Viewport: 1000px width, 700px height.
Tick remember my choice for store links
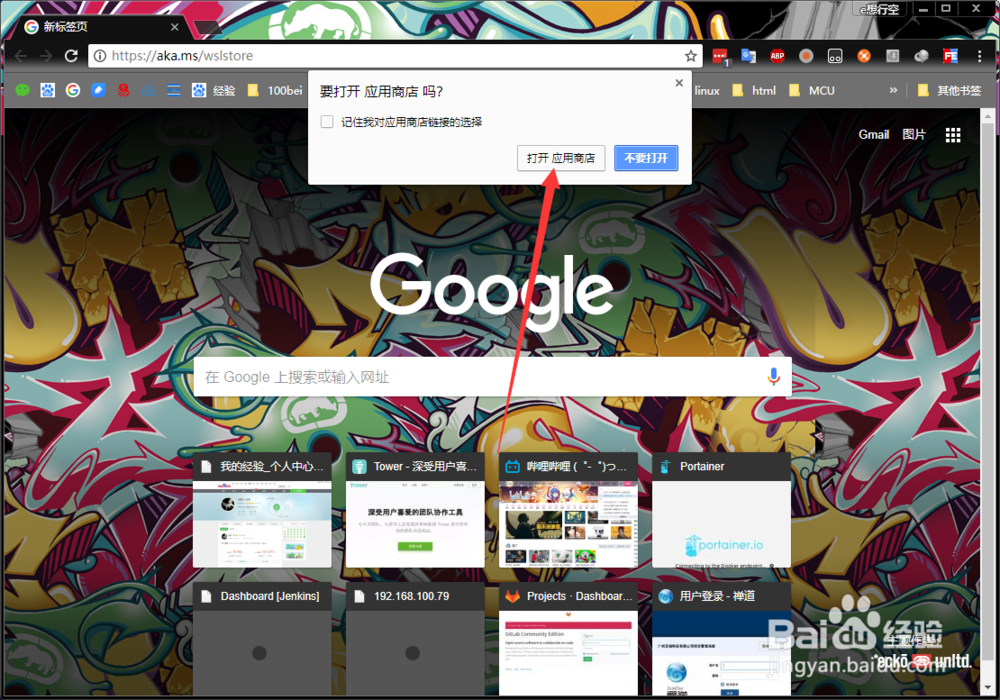click(x=327, y=122)
